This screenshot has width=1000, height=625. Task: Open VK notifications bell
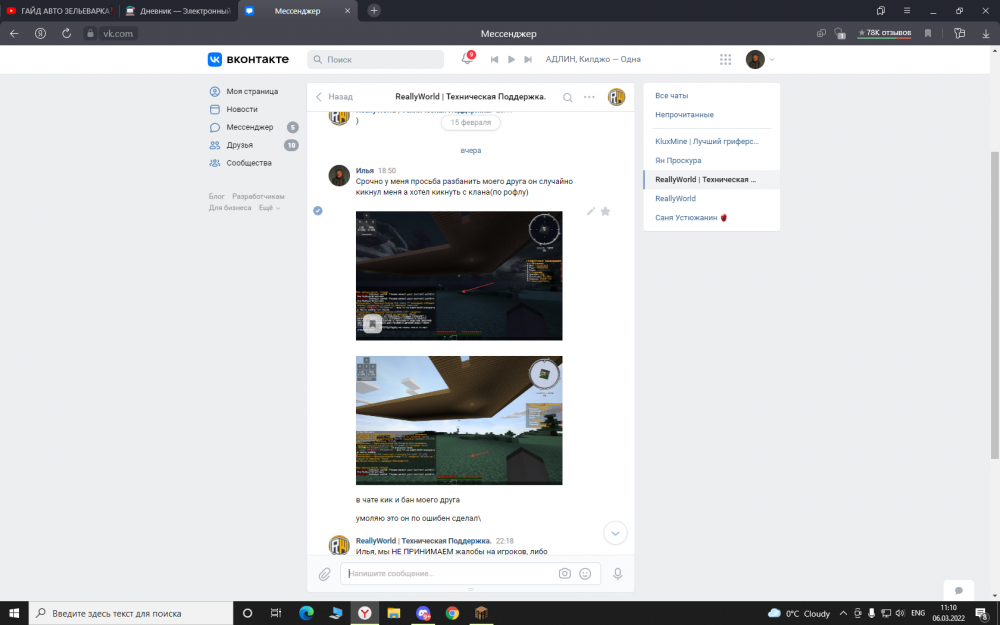pos(467,59)
